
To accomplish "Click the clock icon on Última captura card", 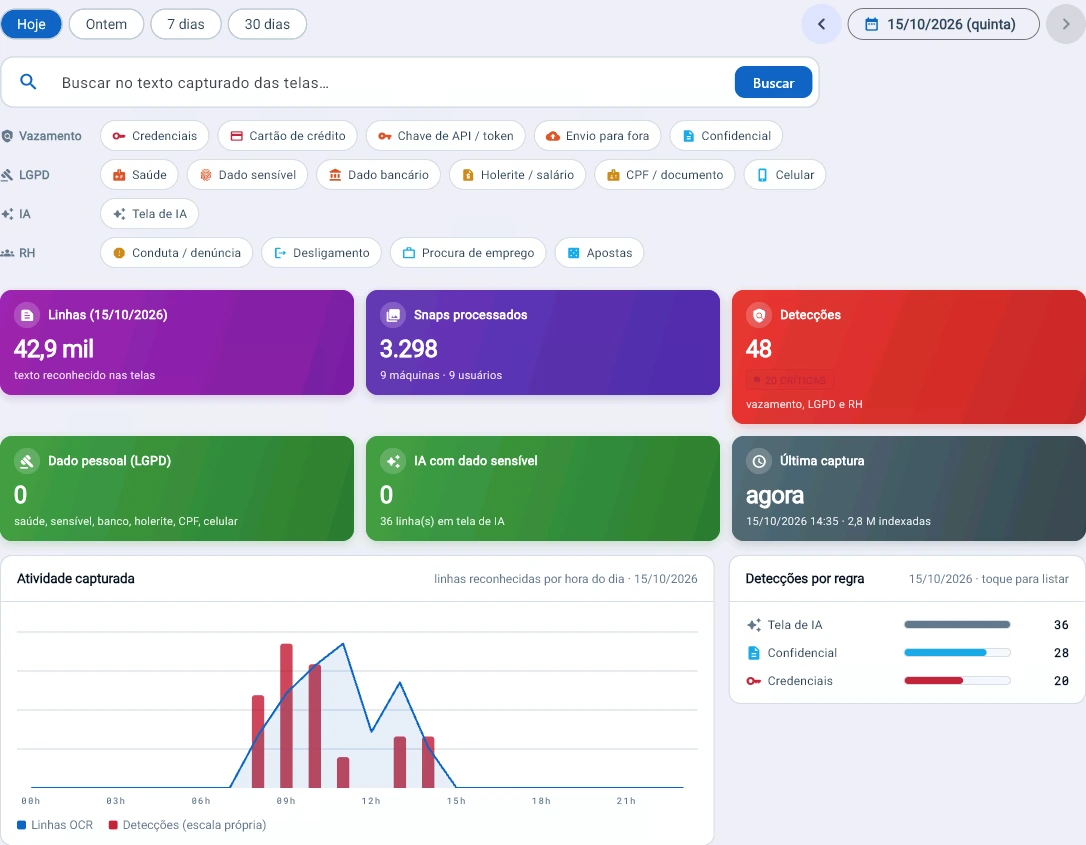I will [758, 461].
